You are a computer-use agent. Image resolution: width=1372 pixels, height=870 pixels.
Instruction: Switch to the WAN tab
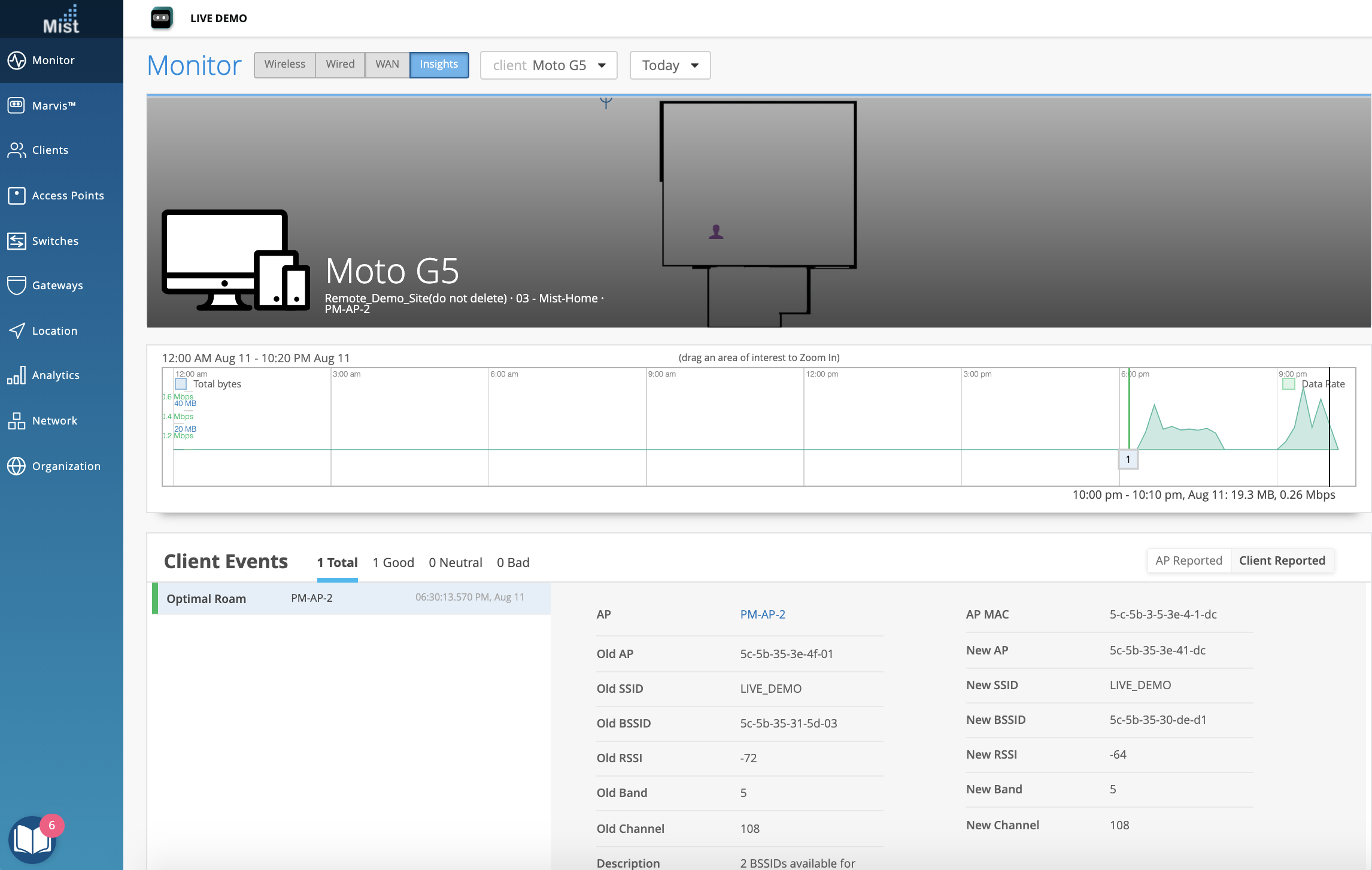tap(387, 64)
